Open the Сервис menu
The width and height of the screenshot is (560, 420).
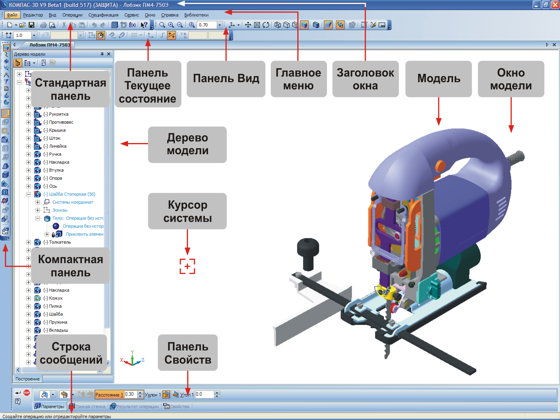pos(132,15)
